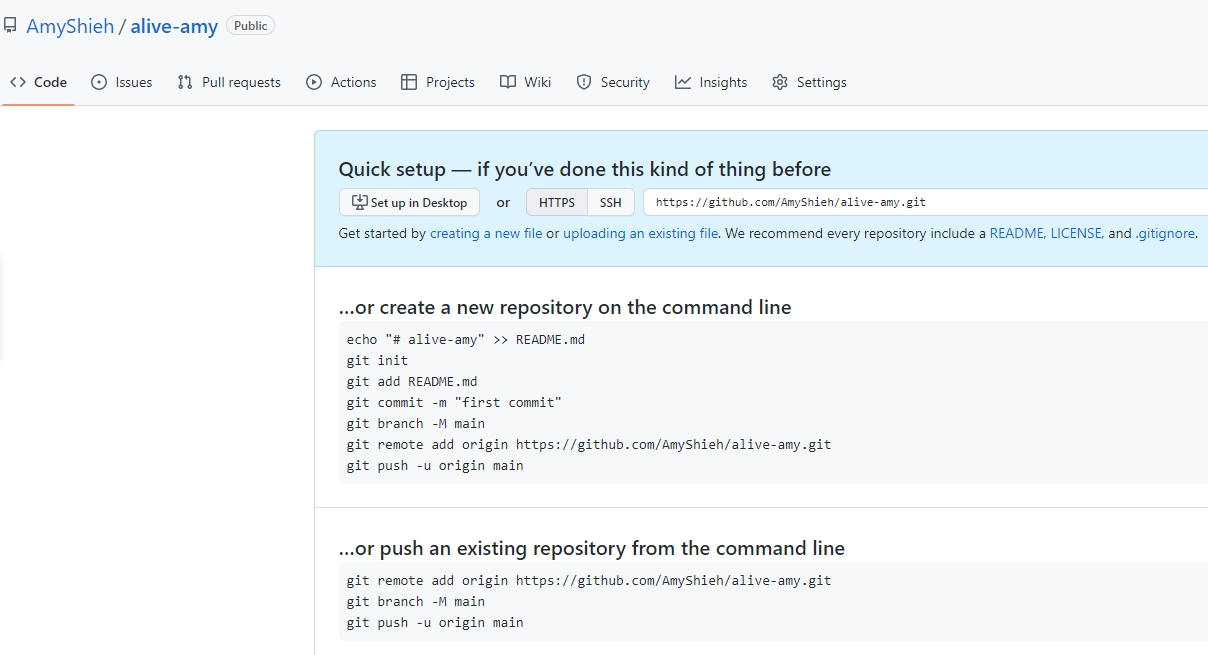The height and width of the screenshot is (655, 1208).
Task: Choose the HTTPS clone option
Action: click(x=557, y=202)
